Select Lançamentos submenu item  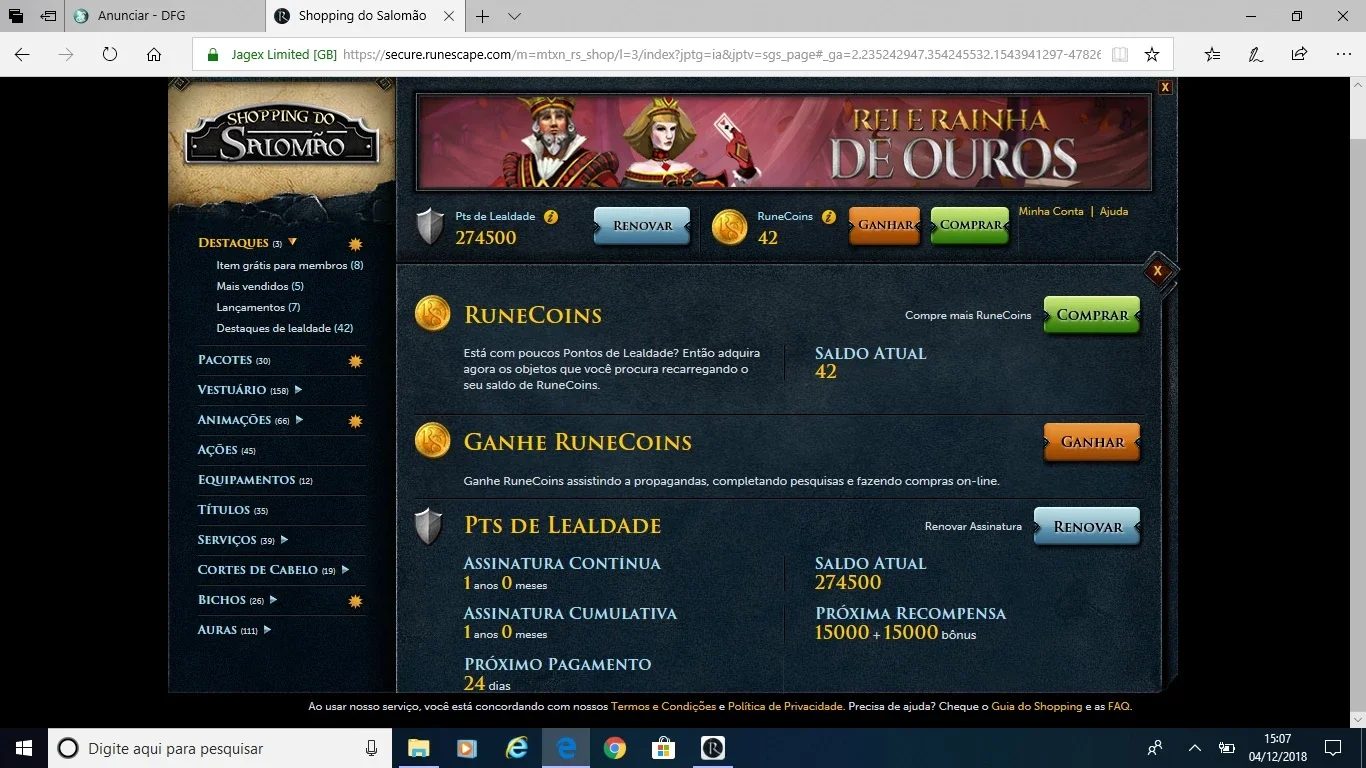[258, 308]
